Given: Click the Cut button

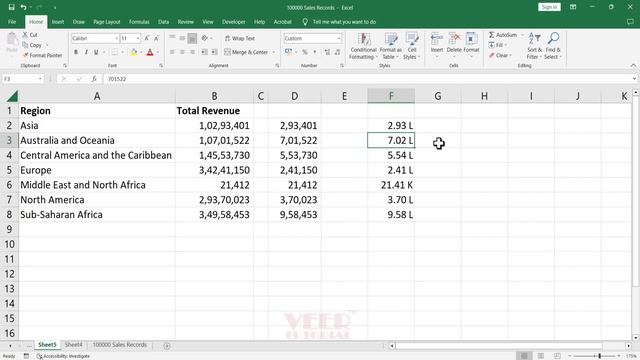Looking at the screenshot, I should 30,35.
